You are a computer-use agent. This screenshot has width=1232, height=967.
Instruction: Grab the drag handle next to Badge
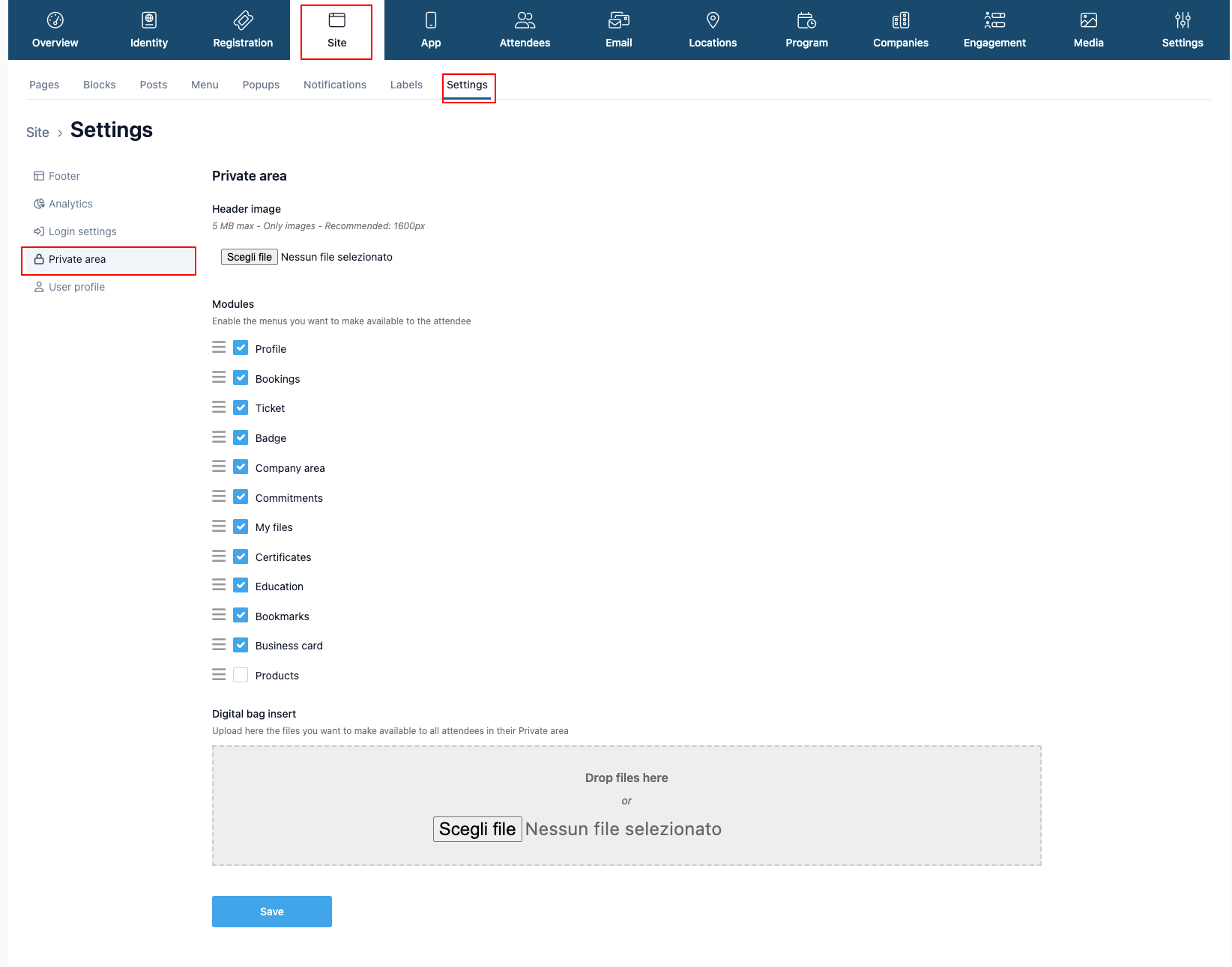(219, 437)
